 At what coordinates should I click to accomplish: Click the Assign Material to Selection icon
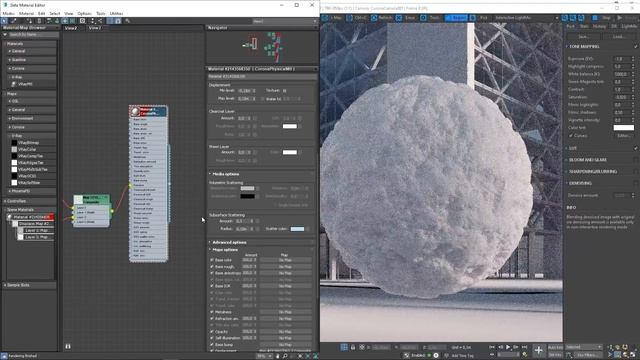29,21
